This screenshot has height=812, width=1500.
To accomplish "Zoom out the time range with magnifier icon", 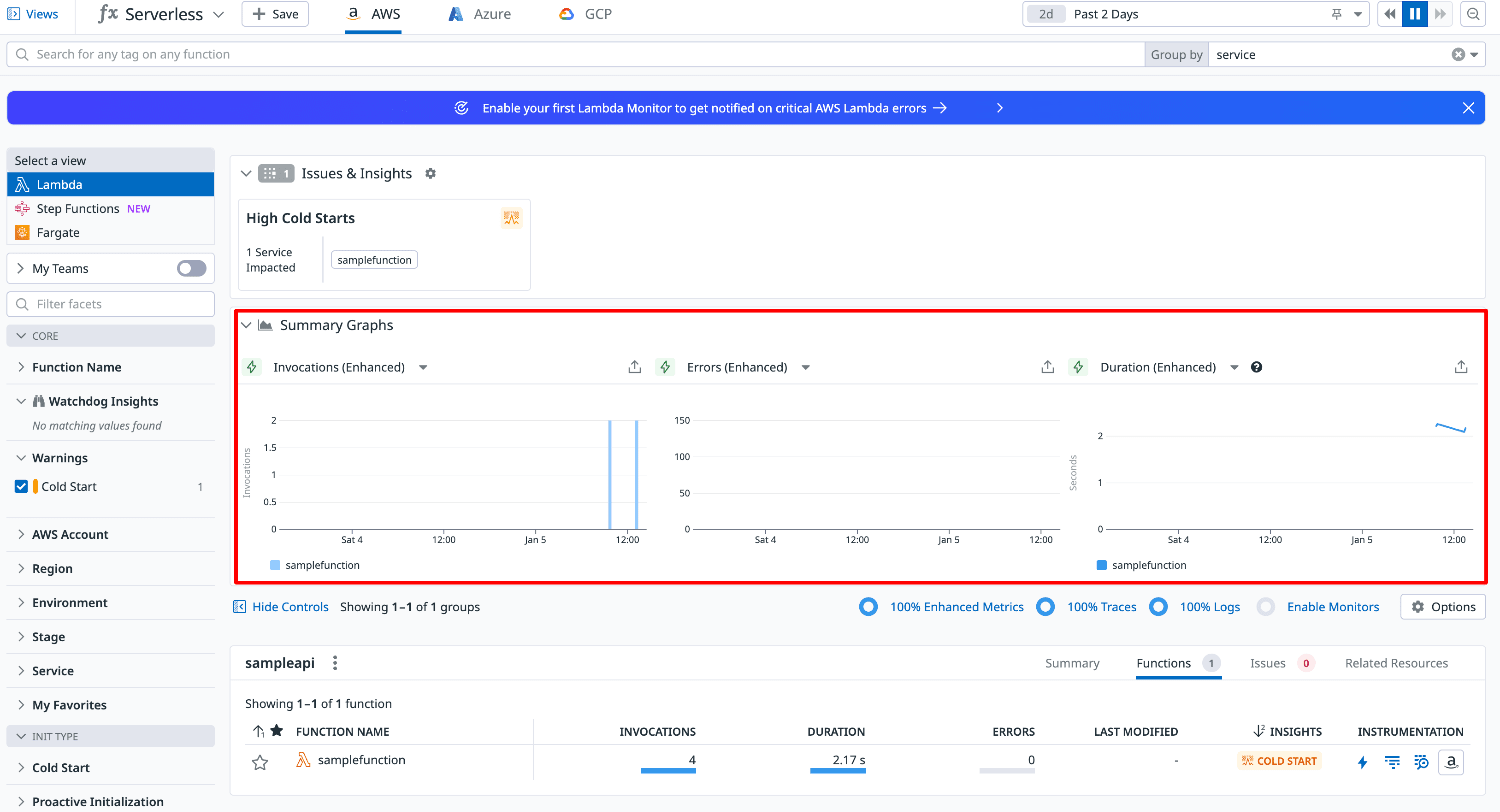I will [x=1473, y=14].
